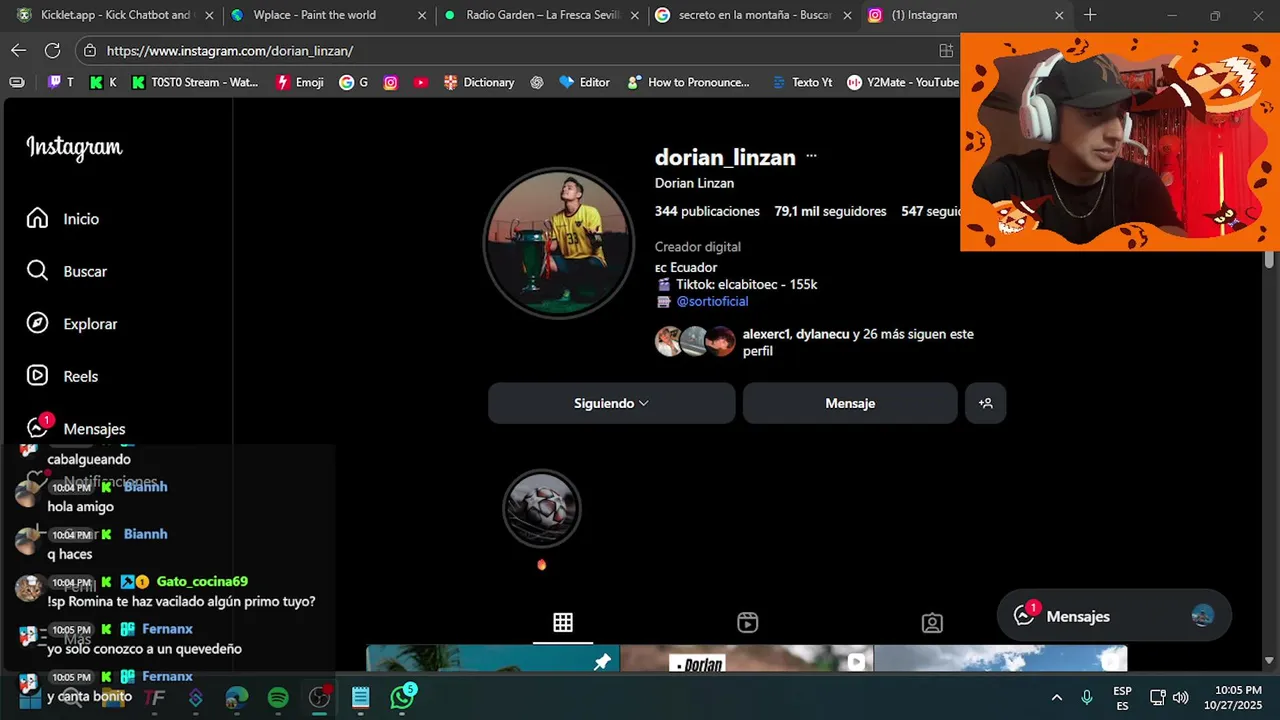Screen dimensions: 1280x720
Task: Switch to the Reels profile tab
Action: coord(747,623)
